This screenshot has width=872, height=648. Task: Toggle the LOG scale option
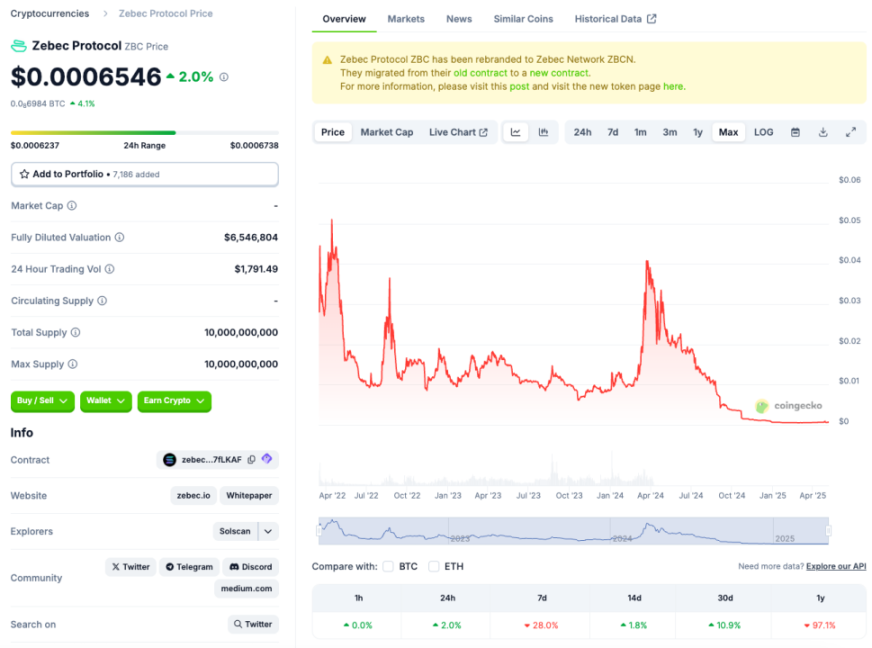click(763, 132)
